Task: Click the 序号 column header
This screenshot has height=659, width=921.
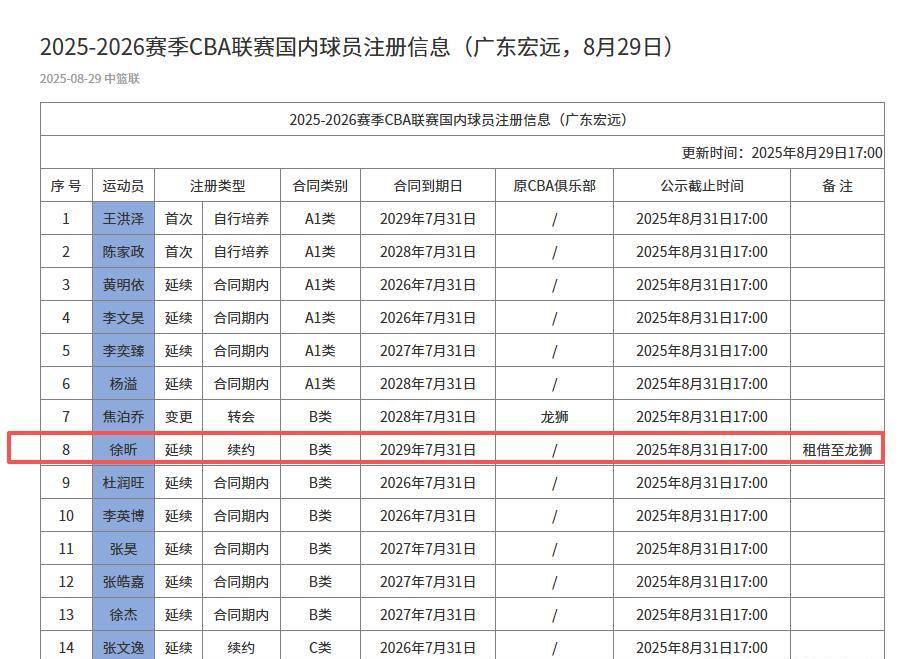Action: pos(66,186)
